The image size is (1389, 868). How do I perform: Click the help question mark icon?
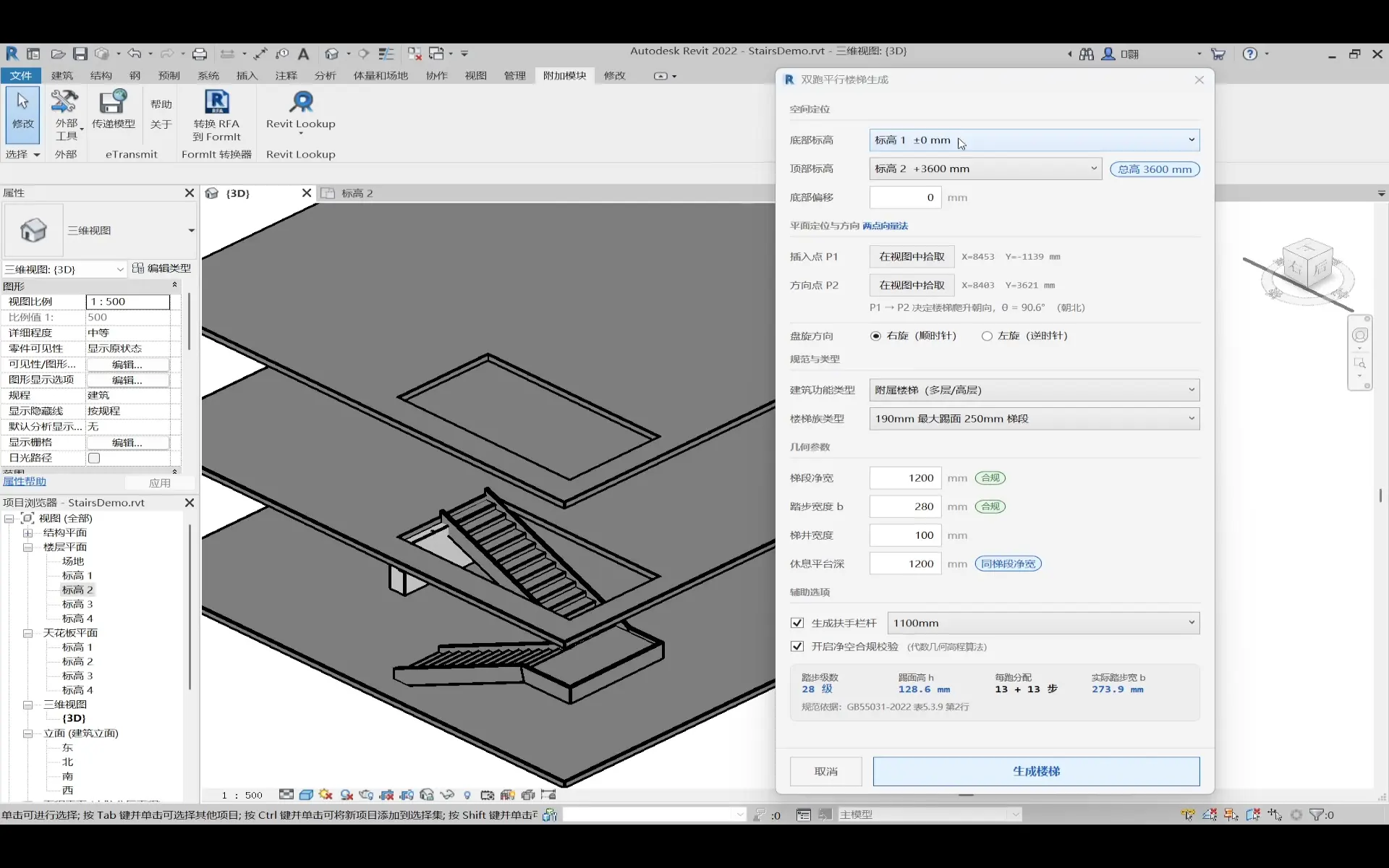tap(1249, 54)
